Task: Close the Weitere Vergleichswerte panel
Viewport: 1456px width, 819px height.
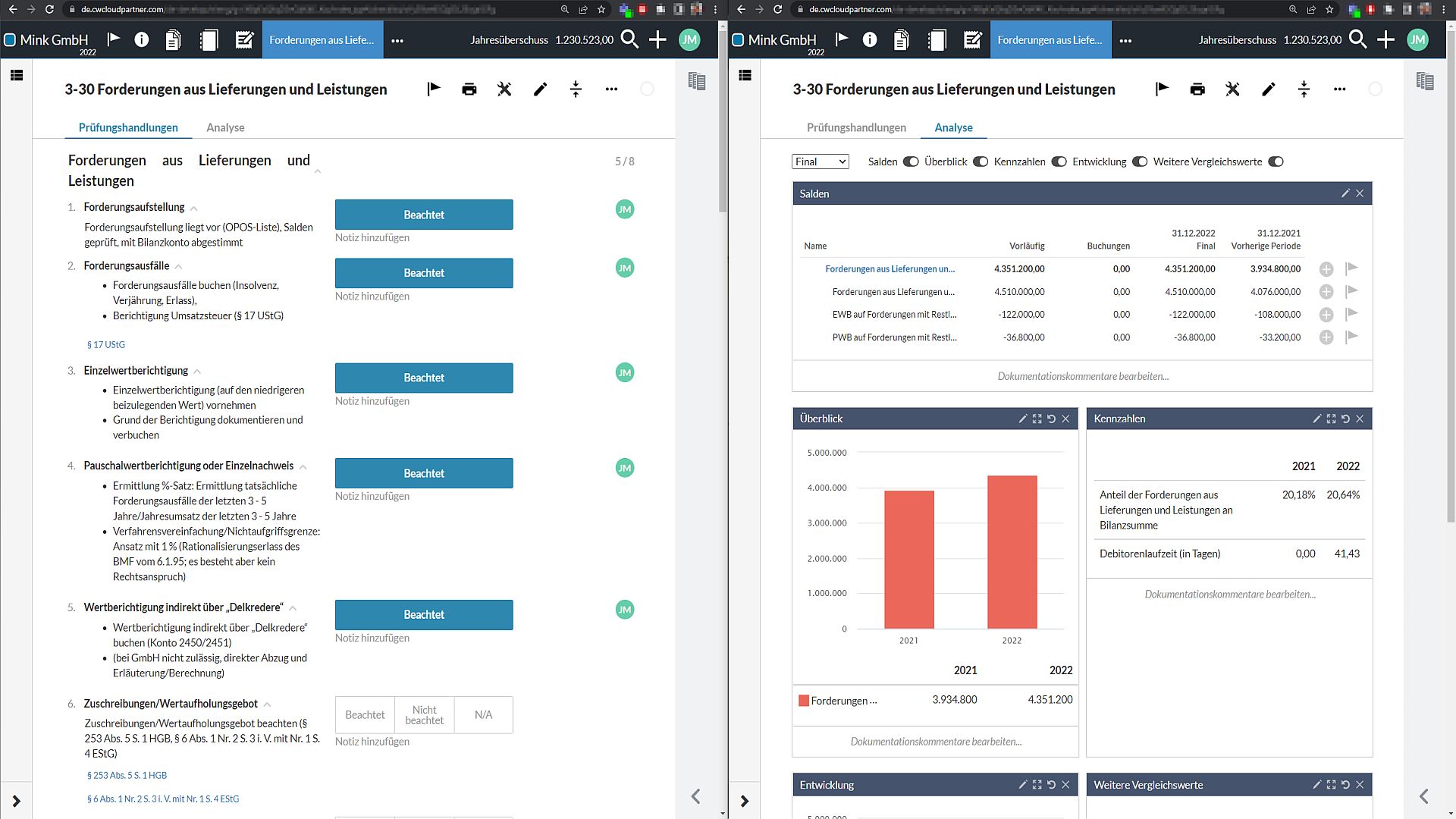Action: click(x=1360, y=785)
